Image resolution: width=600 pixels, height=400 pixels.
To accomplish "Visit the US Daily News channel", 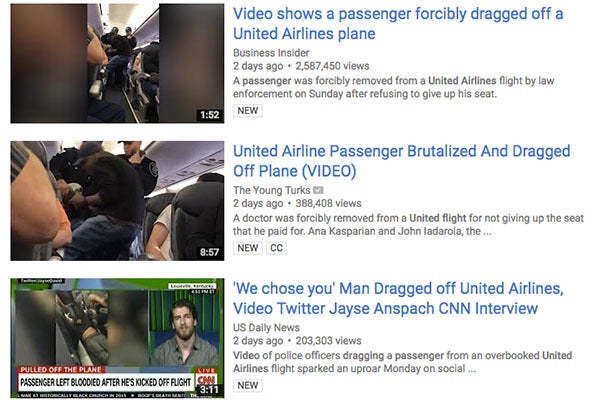I will point(266,328).
